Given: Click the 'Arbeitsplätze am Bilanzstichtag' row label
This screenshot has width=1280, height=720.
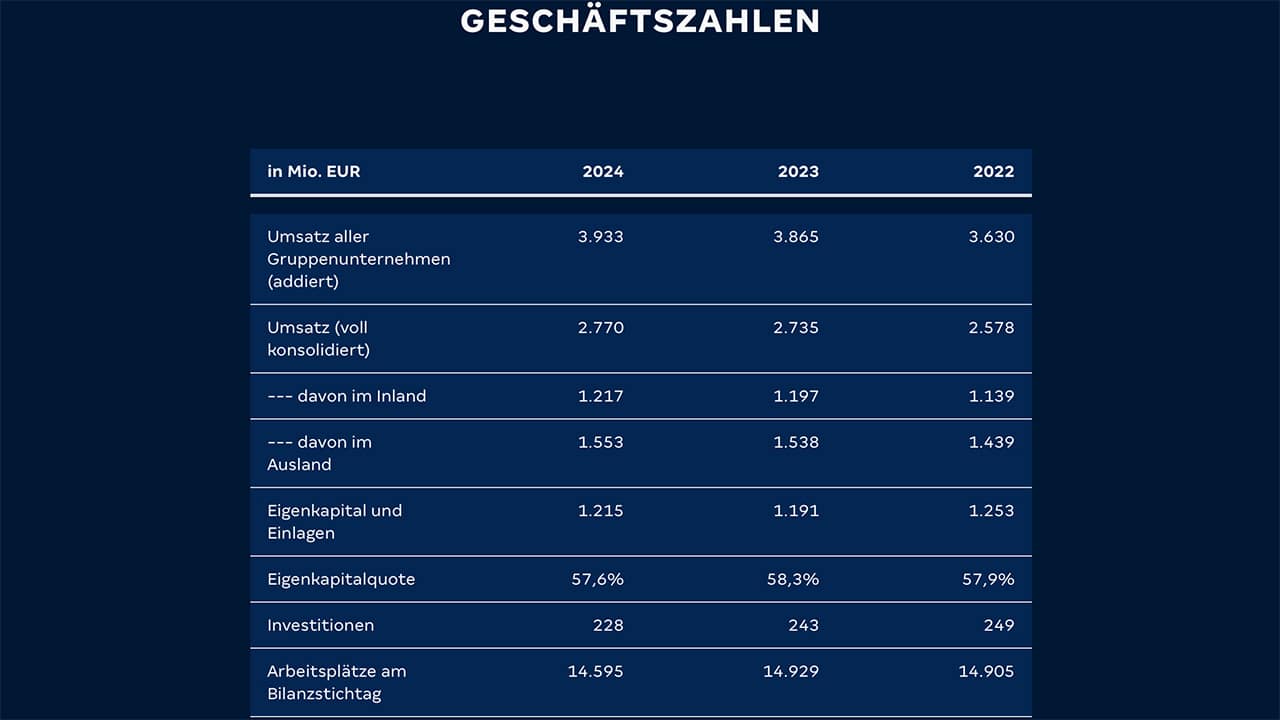Looking at the screenshot, I should pos(336,682).
